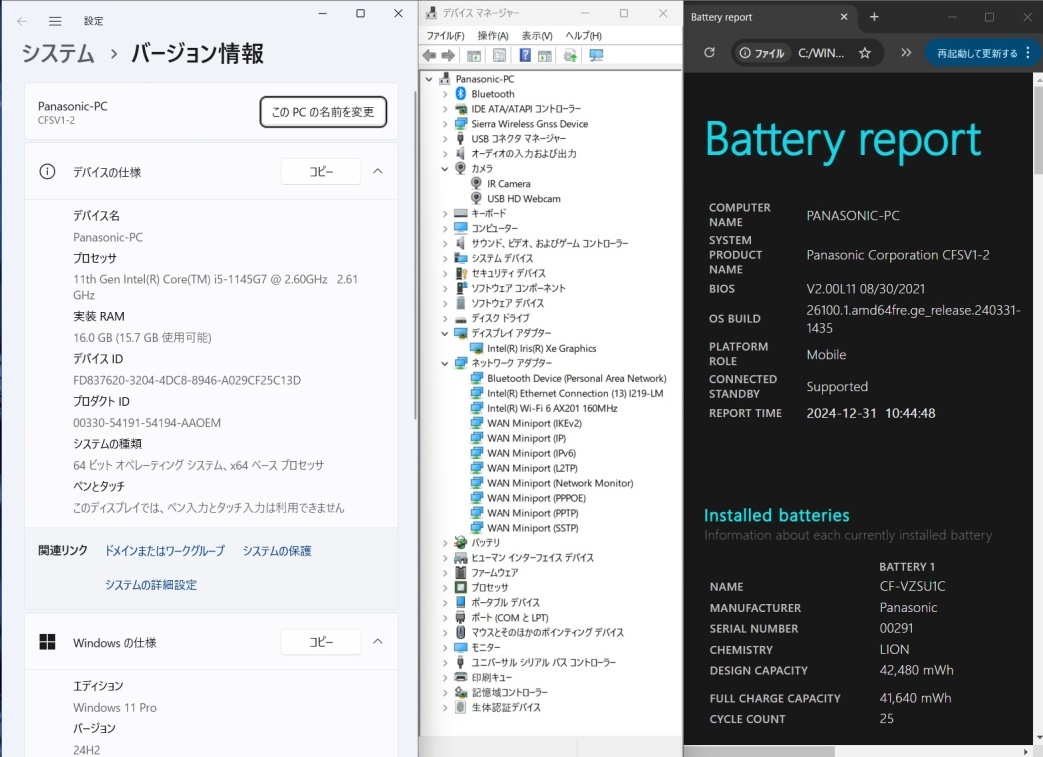
Task: Close the Battery report browser tab
Action: (x=844, y=17)
